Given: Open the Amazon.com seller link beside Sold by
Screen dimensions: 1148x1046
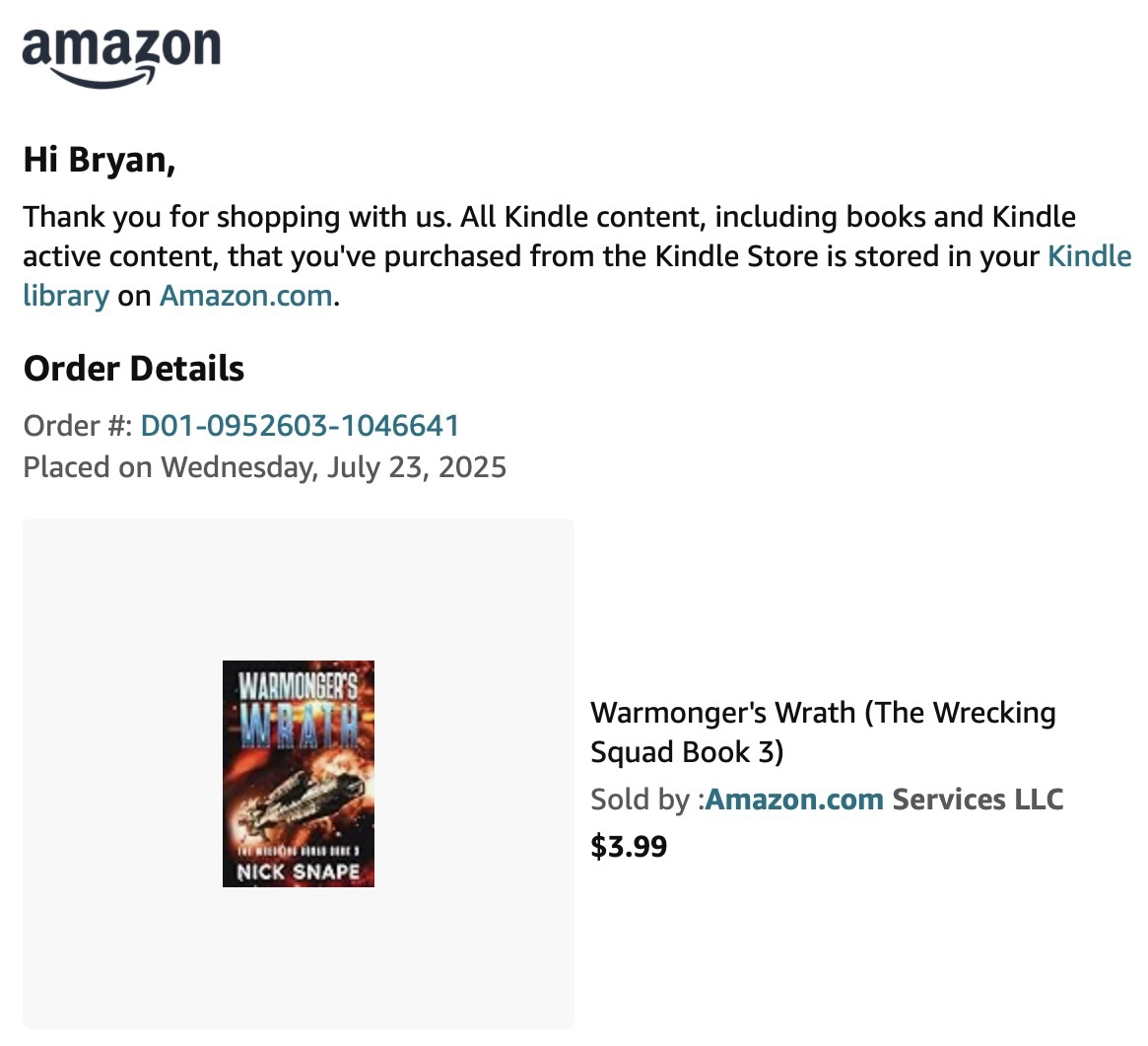Looking at the screenshot, I should coord(794,799).
